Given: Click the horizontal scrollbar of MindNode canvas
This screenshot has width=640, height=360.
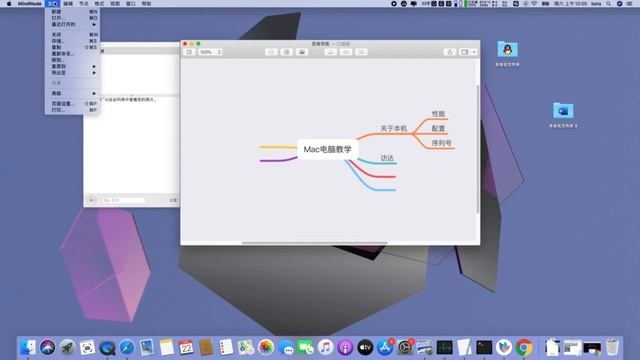Looking at the screenshot, I should 315,243.
